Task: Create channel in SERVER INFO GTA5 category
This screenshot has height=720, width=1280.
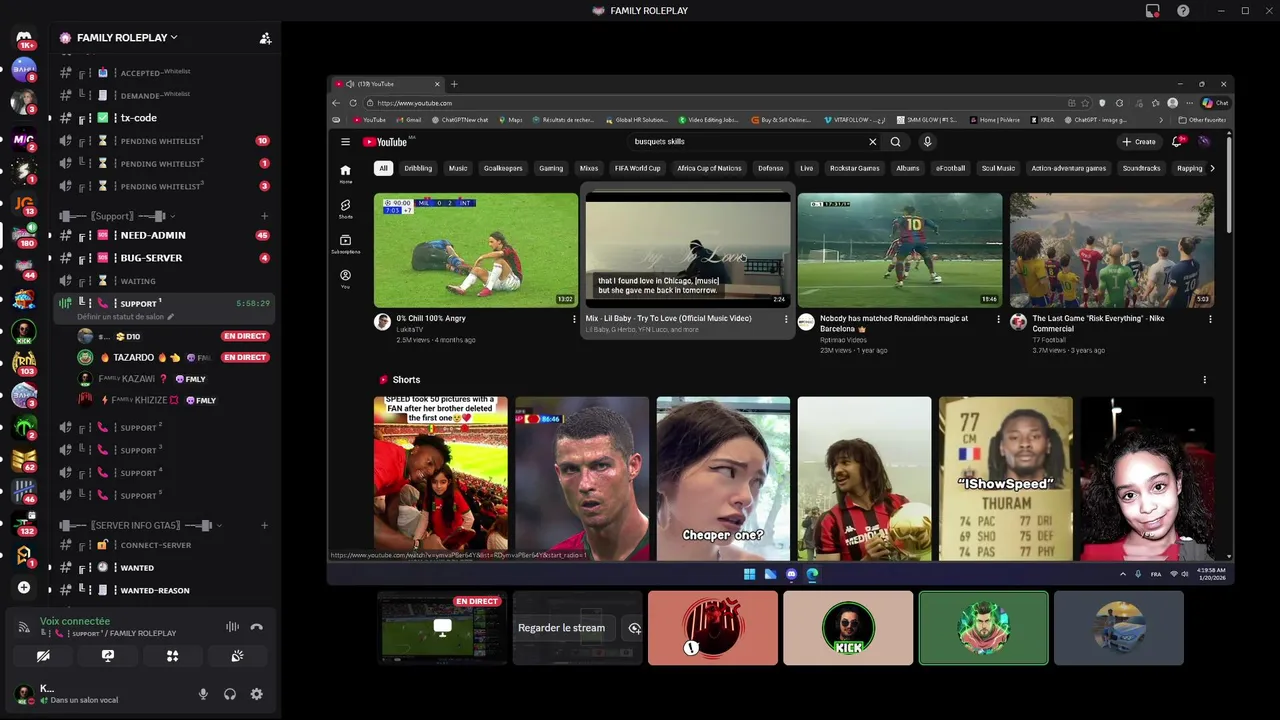Action: pyautogui.click(x=265, y=525)
